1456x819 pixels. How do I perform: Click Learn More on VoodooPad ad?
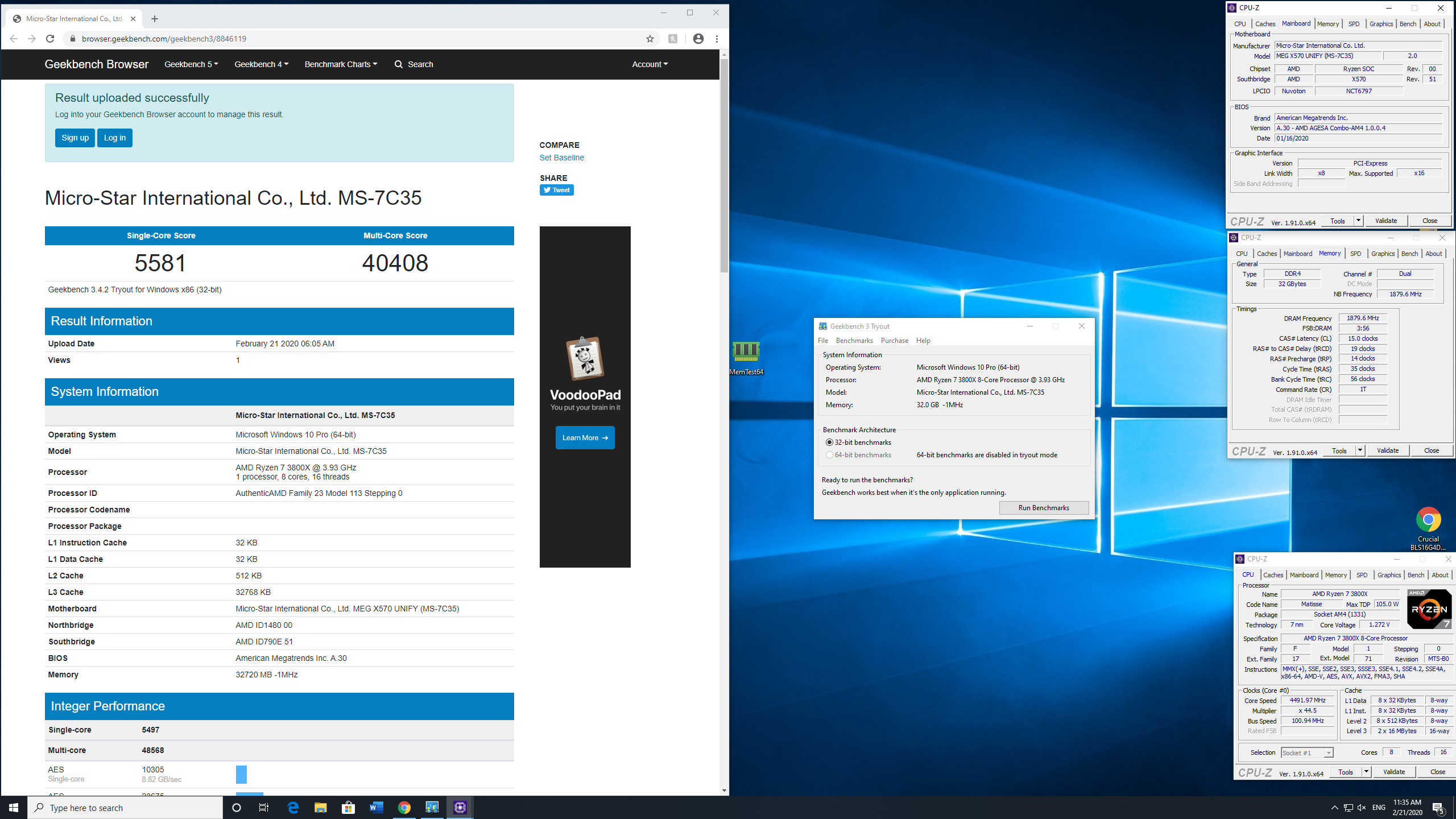point(585,437)
